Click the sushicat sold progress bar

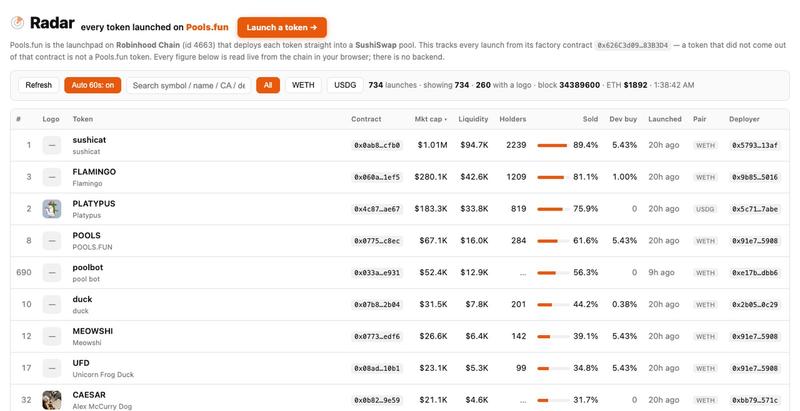(553, 145)
